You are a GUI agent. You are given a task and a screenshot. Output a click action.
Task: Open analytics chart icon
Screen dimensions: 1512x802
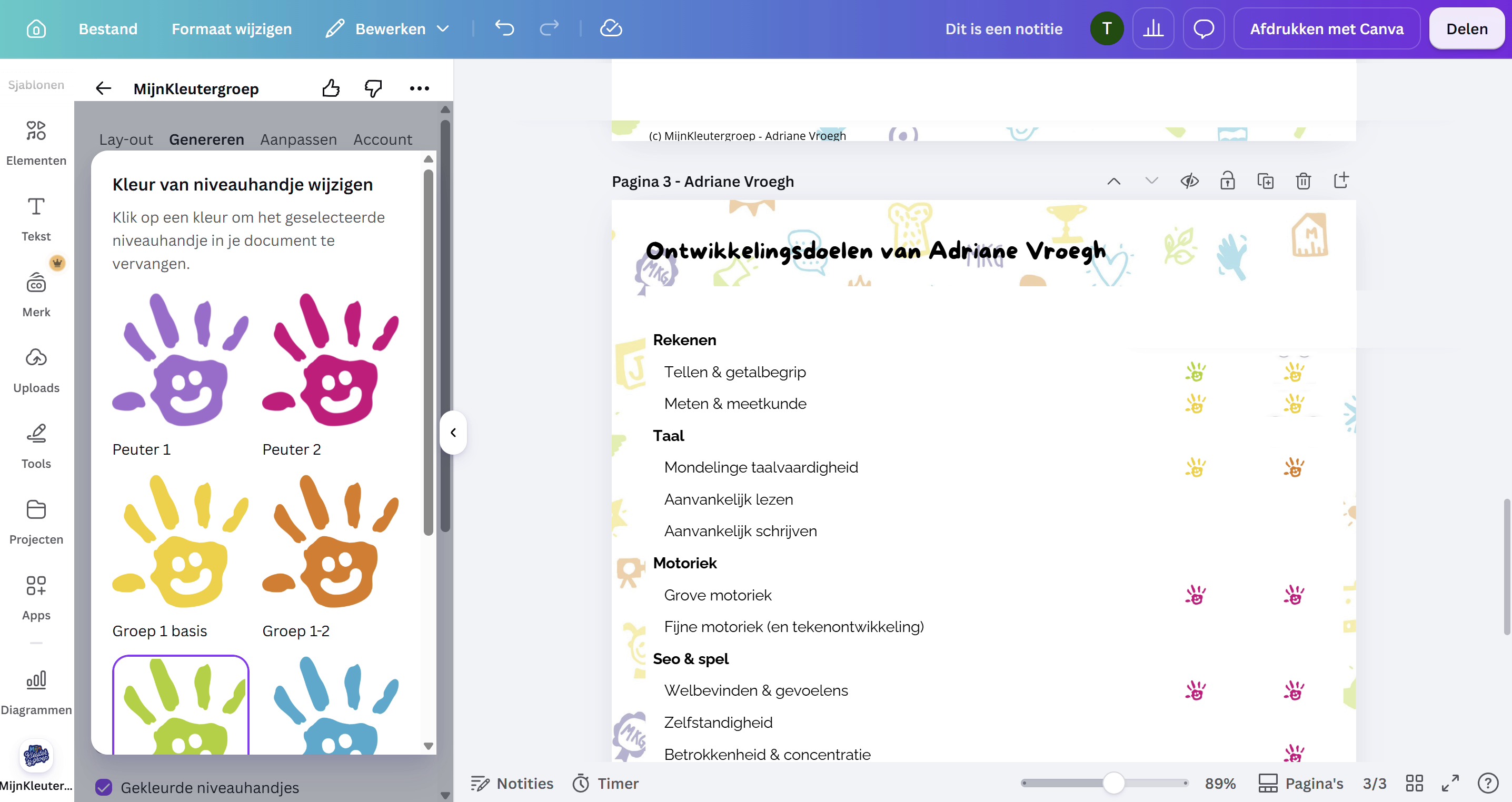point(1153,28)
